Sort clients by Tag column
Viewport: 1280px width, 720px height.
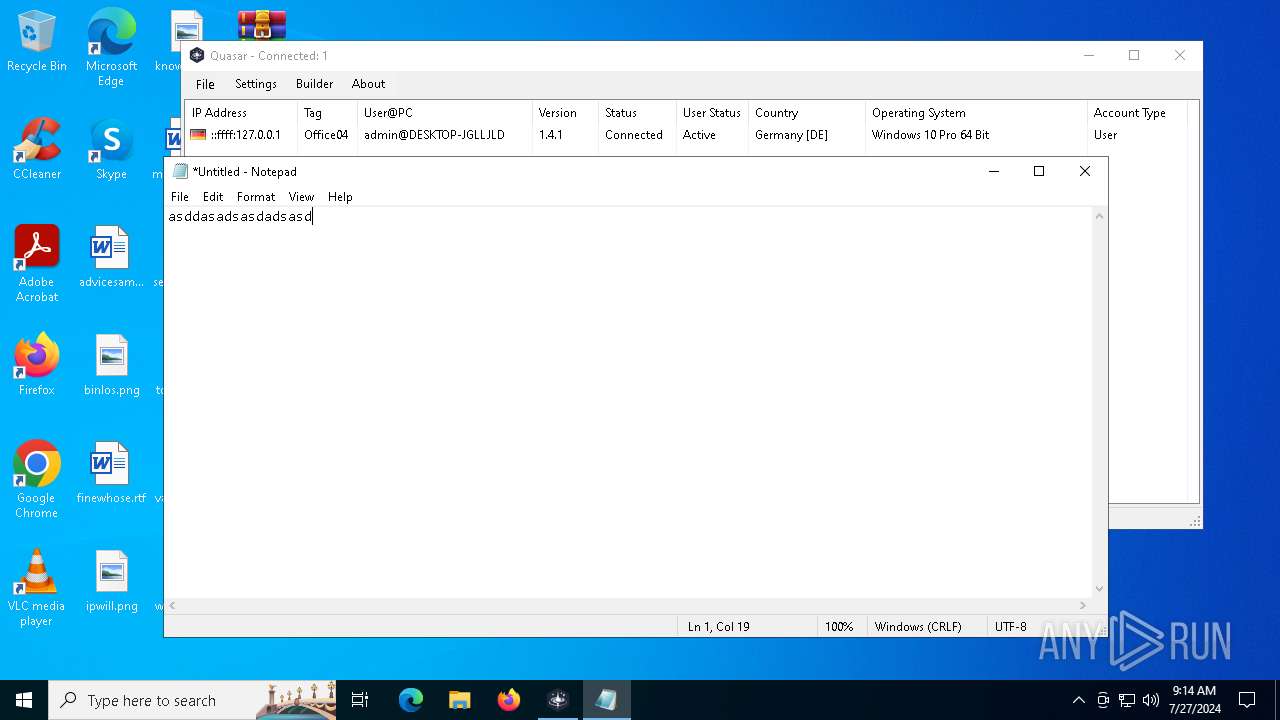click(x=327, y=113)
